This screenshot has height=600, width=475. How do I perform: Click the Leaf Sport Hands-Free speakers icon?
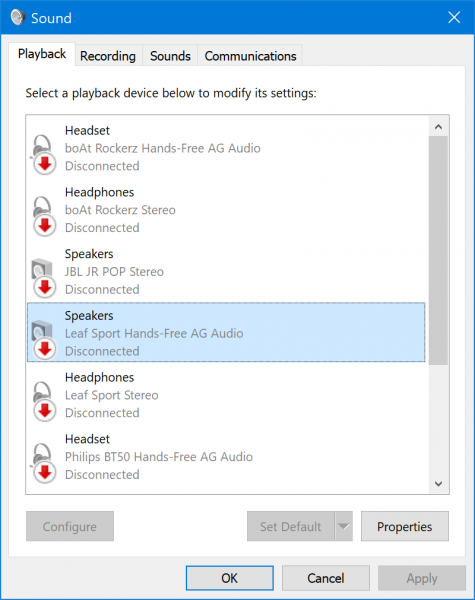tap(43, 339)
